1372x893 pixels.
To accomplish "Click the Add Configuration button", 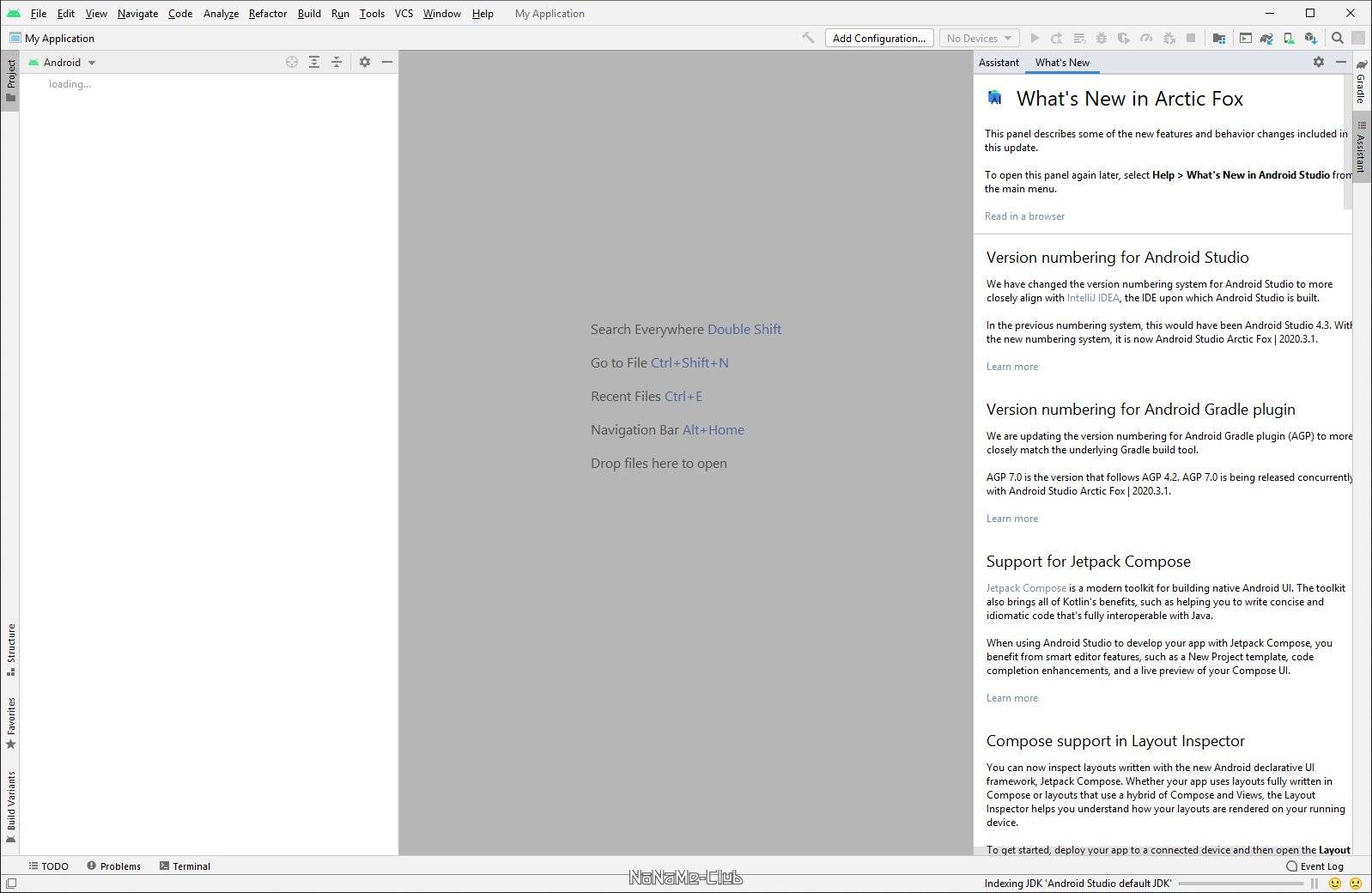I will click(879, 38).
